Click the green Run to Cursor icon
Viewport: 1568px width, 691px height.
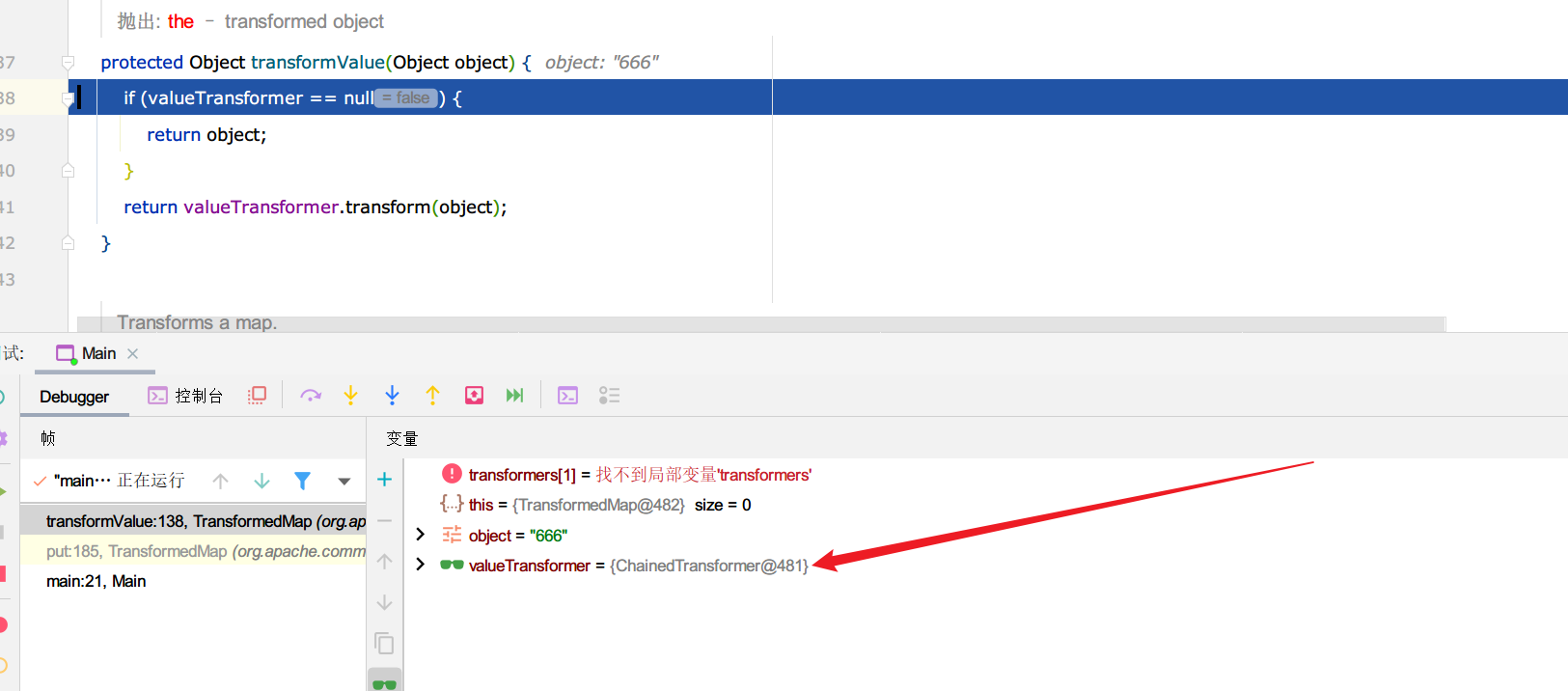pos(514,396)
